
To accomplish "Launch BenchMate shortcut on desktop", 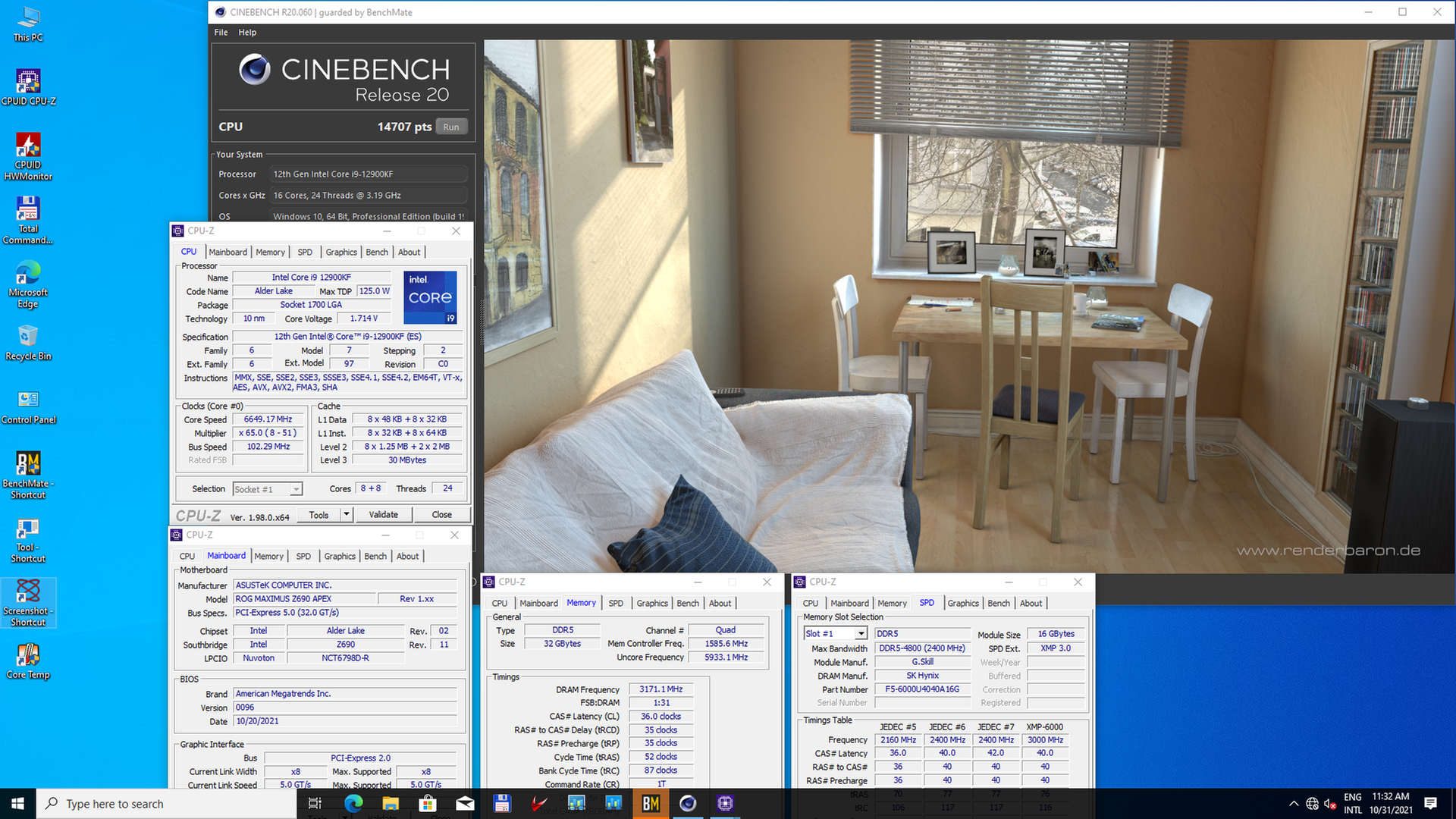I will tap(28, 475).
